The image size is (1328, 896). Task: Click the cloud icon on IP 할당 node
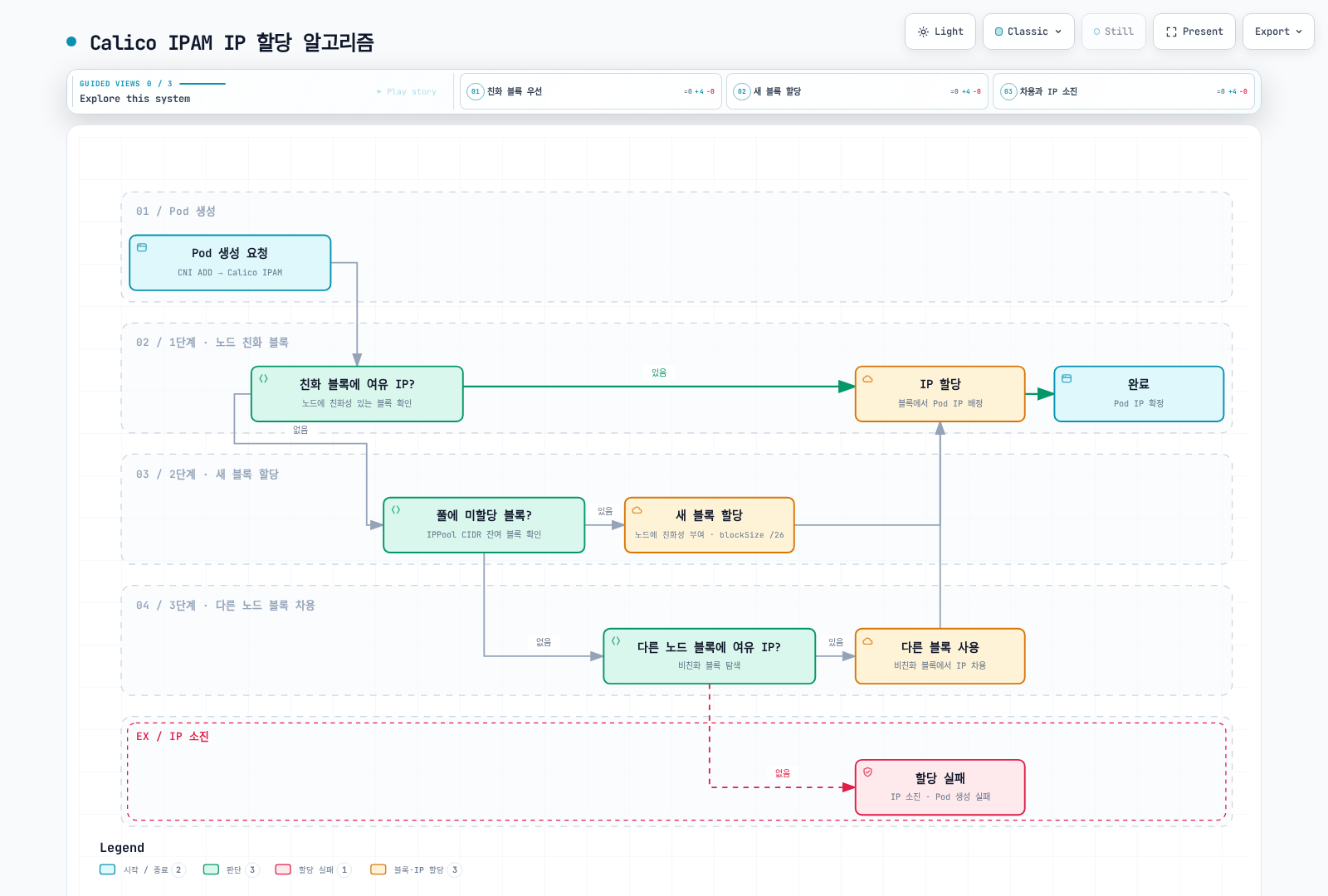[x=867, y=378]
